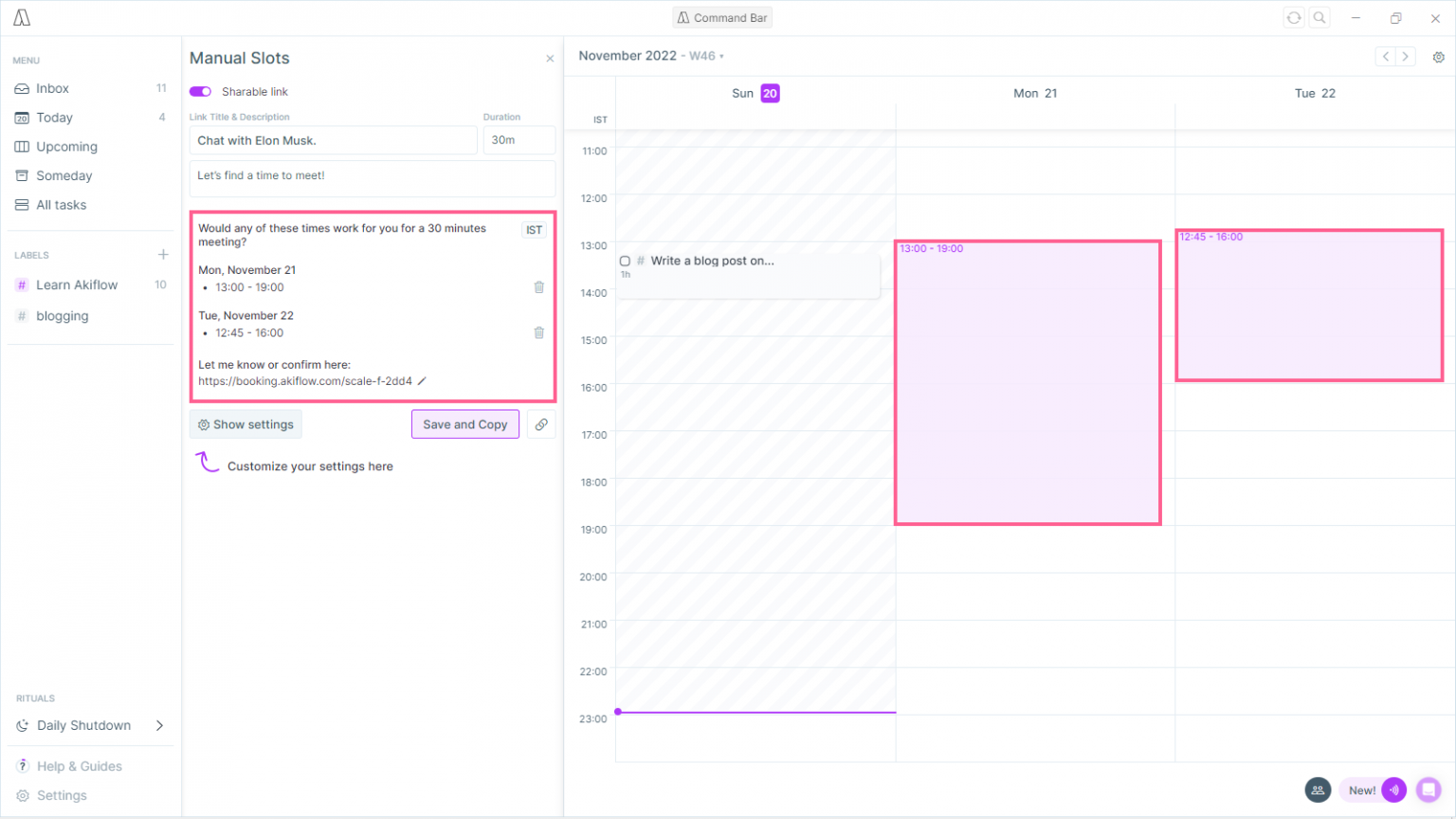Viewport: 1456px width, 819px height.
Task: Check off the Write a blog post task
Action: tap(625, 262)
